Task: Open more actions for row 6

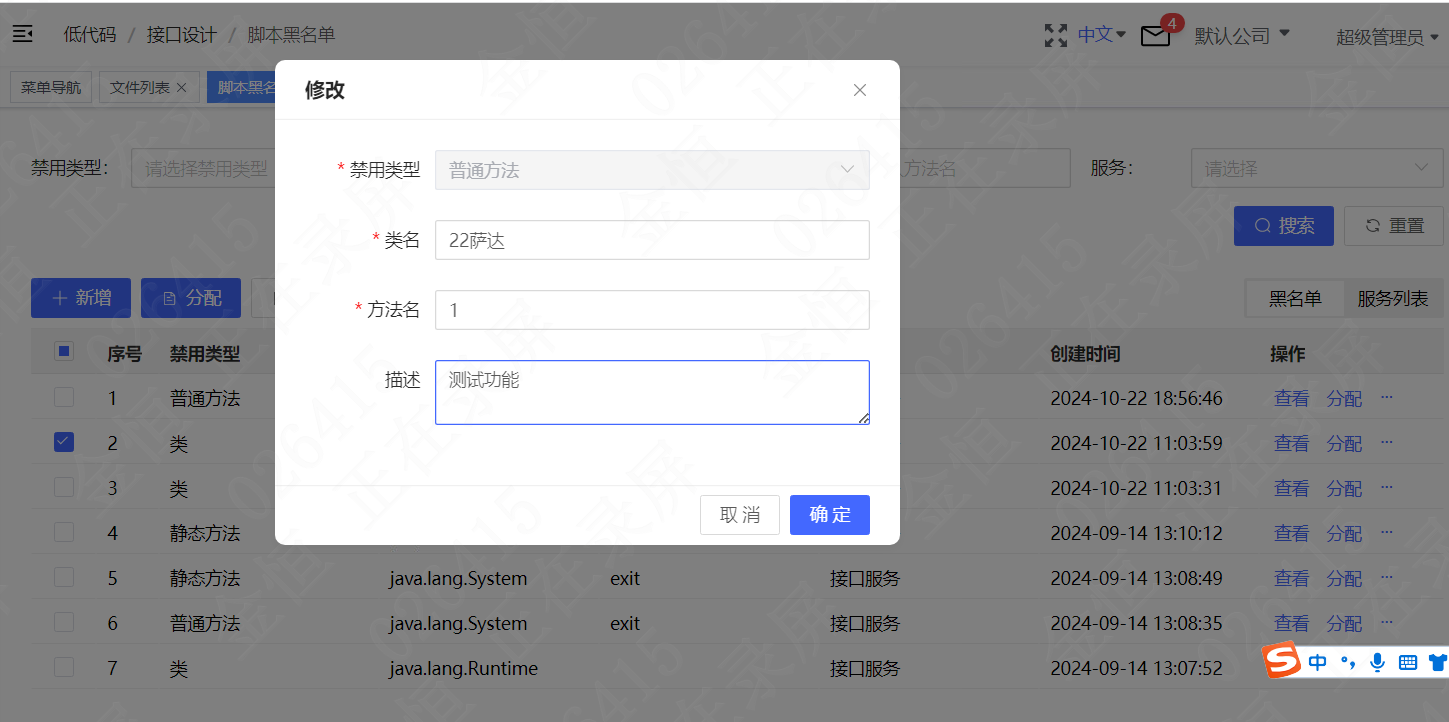Action: [x=1386, y=622]
